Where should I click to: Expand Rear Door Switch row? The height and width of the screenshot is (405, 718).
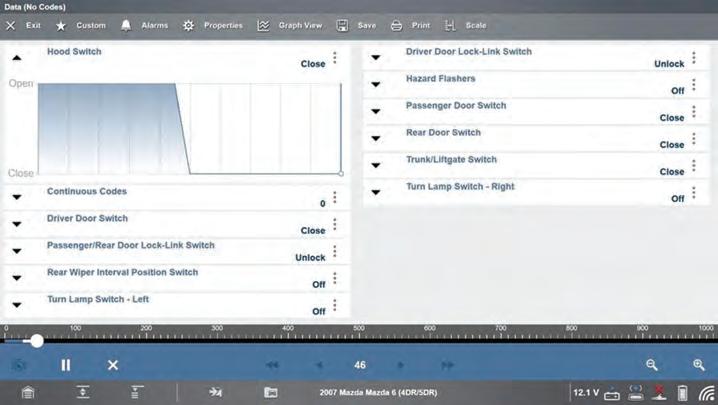pos(376,139)
